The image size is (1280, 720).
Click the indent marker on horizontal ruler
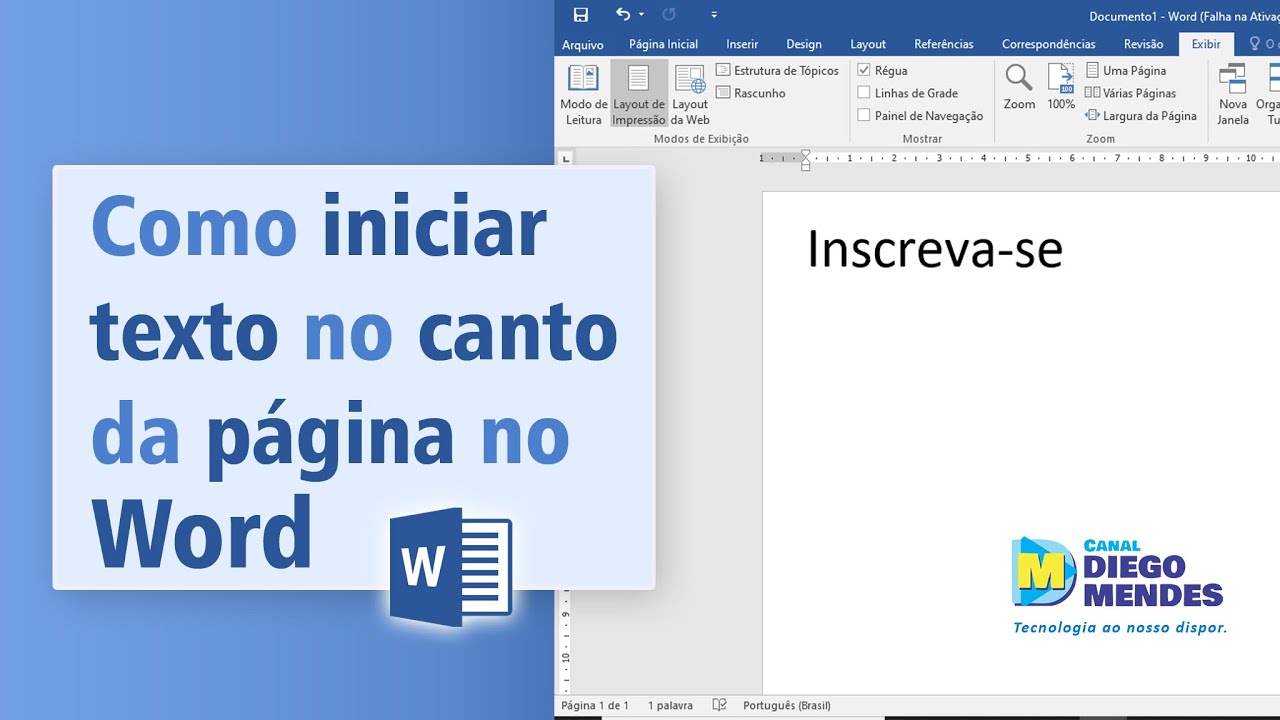806,160
